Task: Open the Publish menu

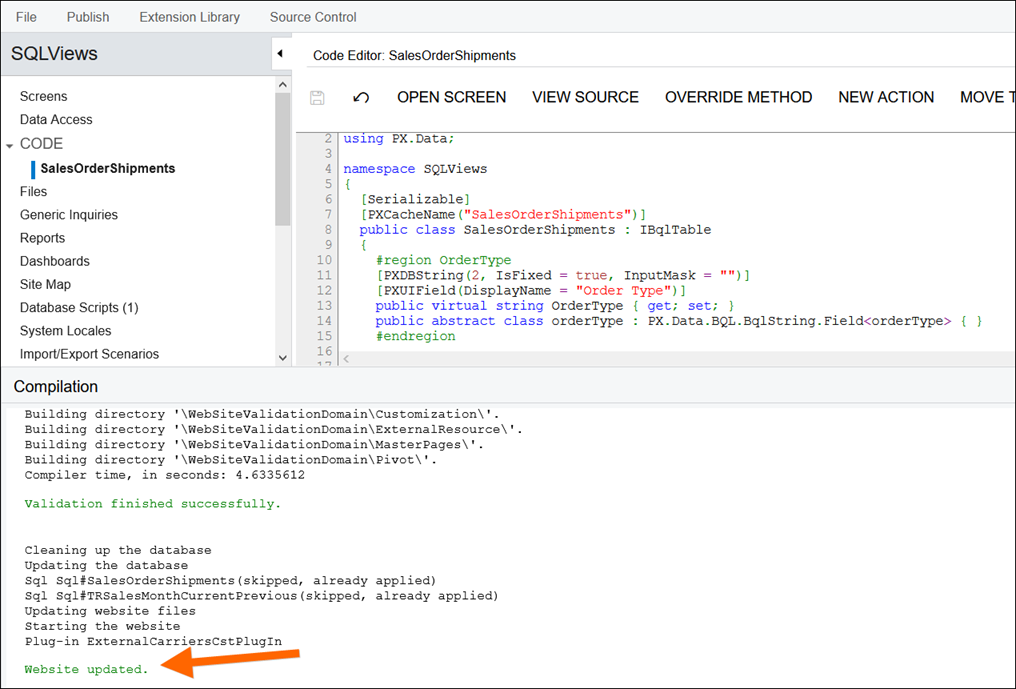Action: click(88, 17)
